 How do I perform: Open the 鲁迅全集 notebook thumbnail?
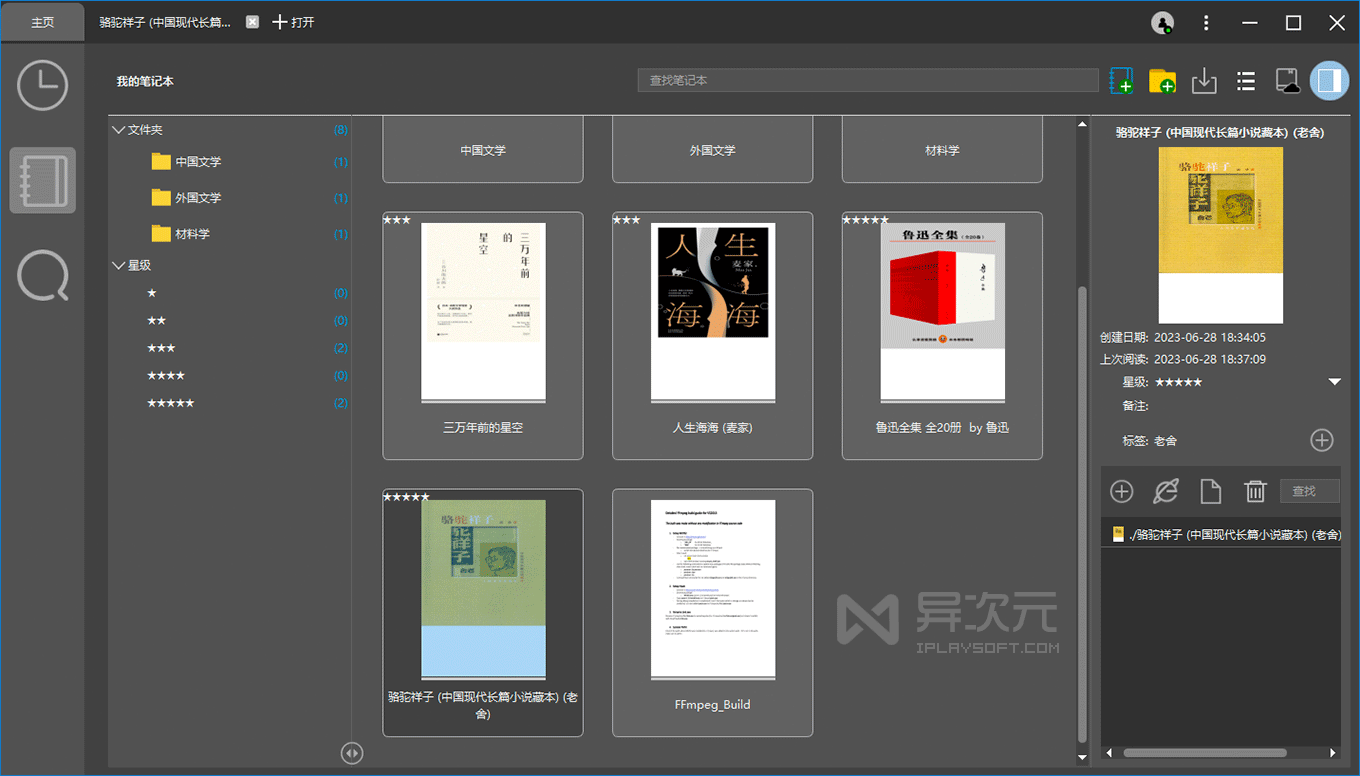(x=941, y=310)
